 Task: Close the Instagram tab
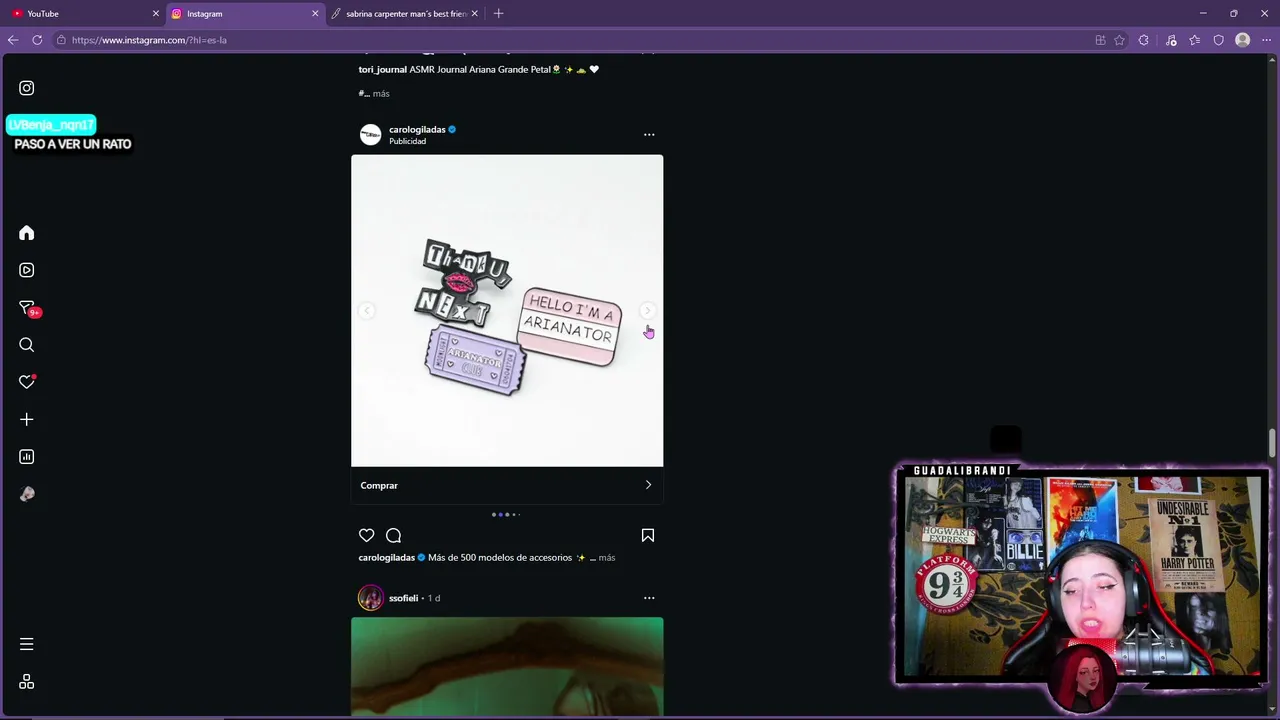tap(315, 14)
